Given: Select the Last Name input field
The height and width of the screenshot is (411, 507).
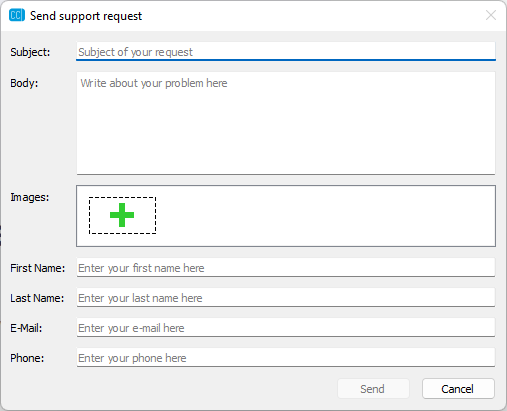Looking at the screenshot, I should point(286,297).
